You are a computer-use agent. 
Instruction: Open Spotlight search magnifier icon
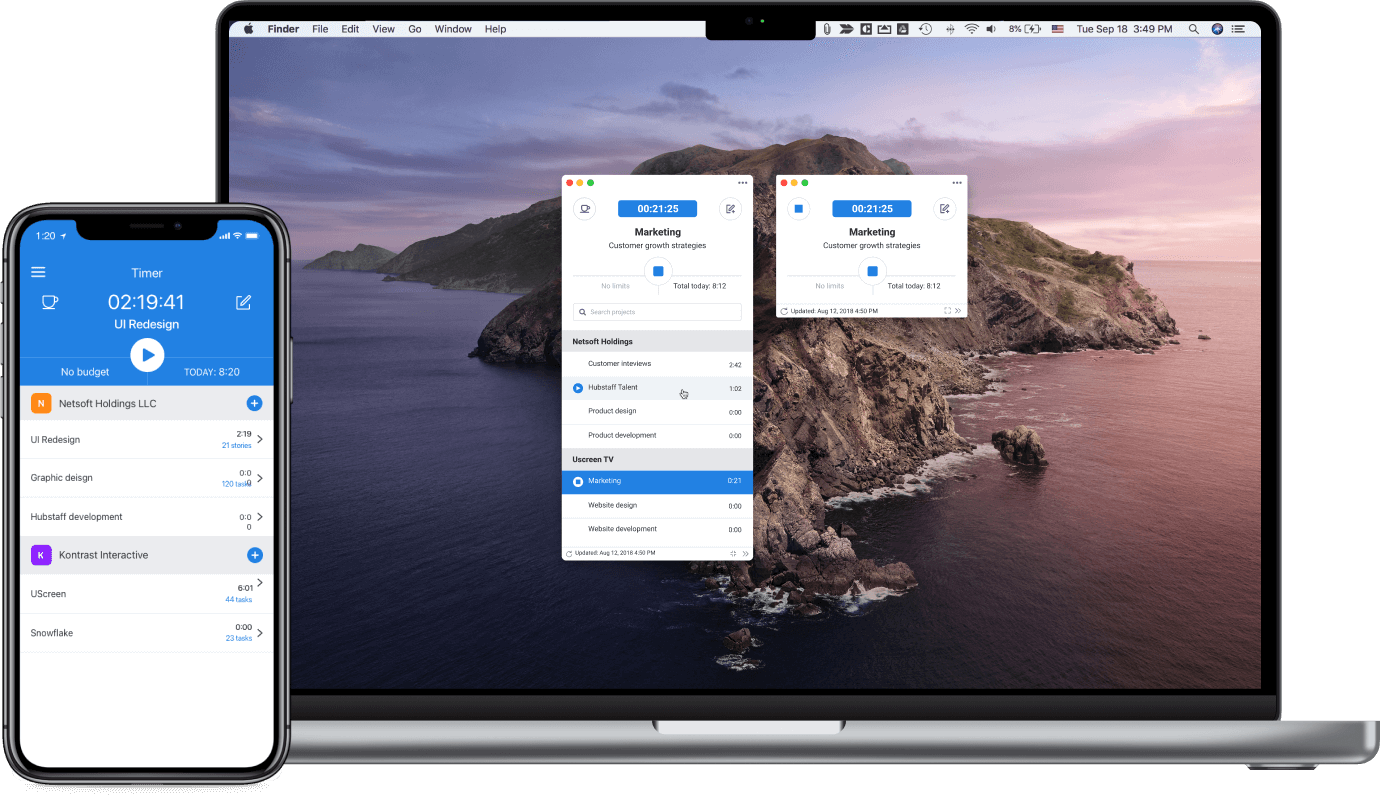click(x=1193, y=29)
